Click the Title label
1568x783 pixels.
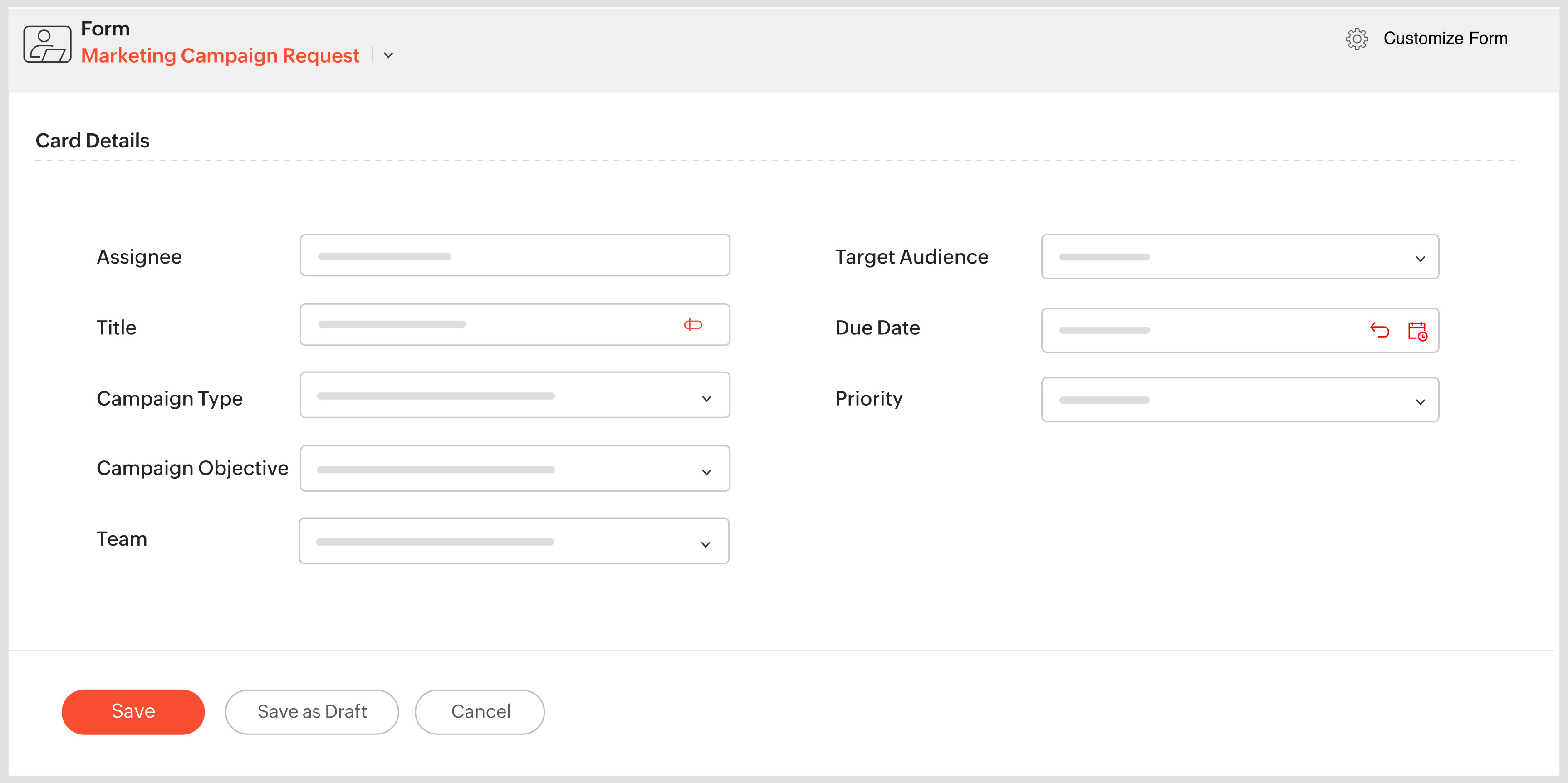116,328
